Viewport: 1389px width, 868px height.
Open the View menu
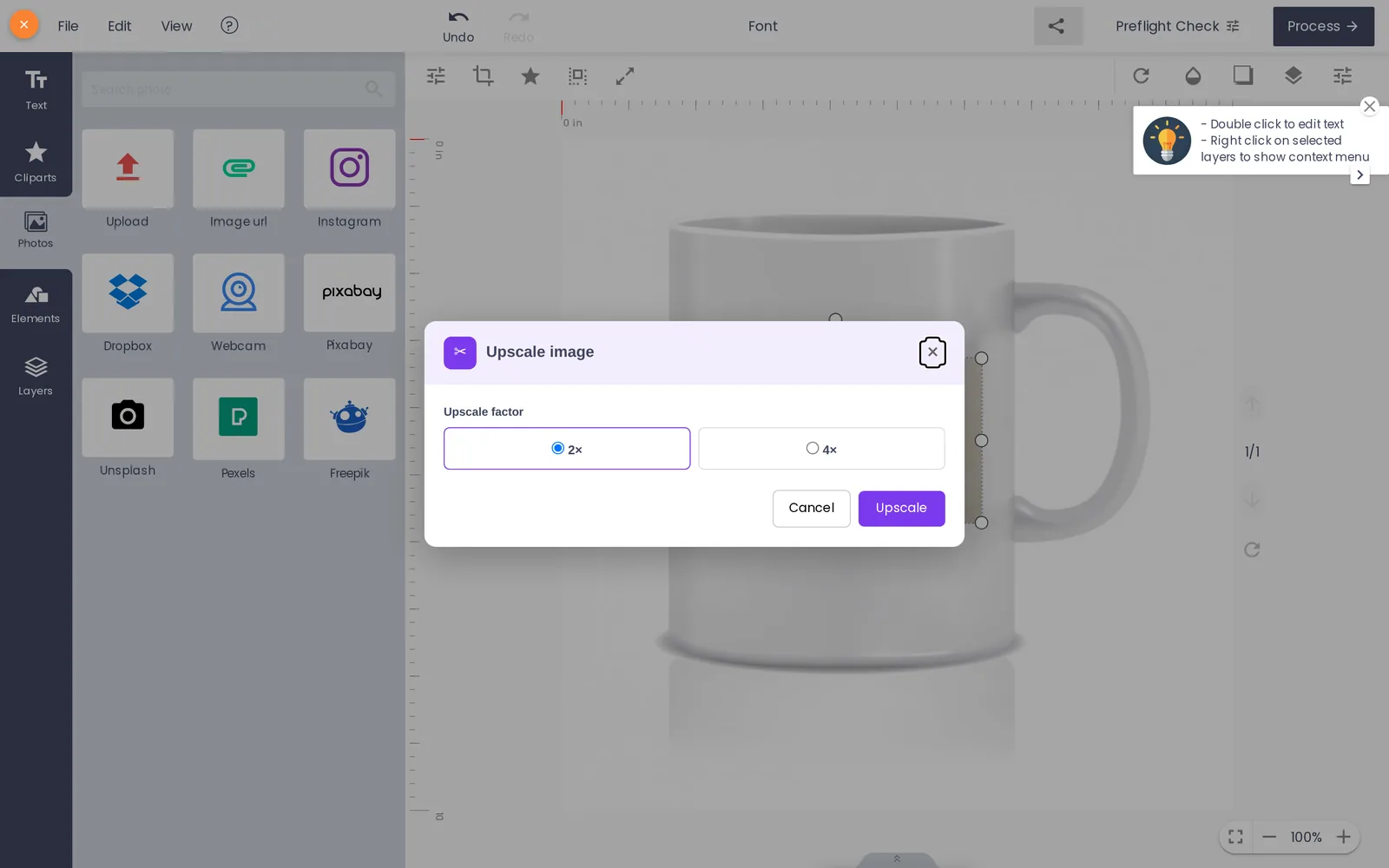176,26
